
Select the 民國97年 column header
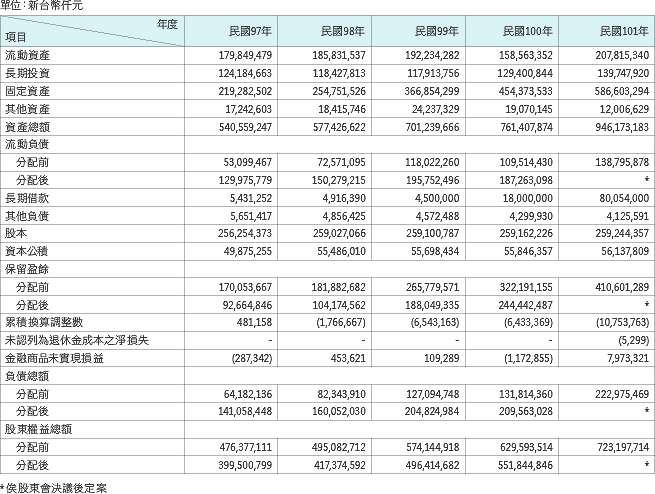point(250,31)
